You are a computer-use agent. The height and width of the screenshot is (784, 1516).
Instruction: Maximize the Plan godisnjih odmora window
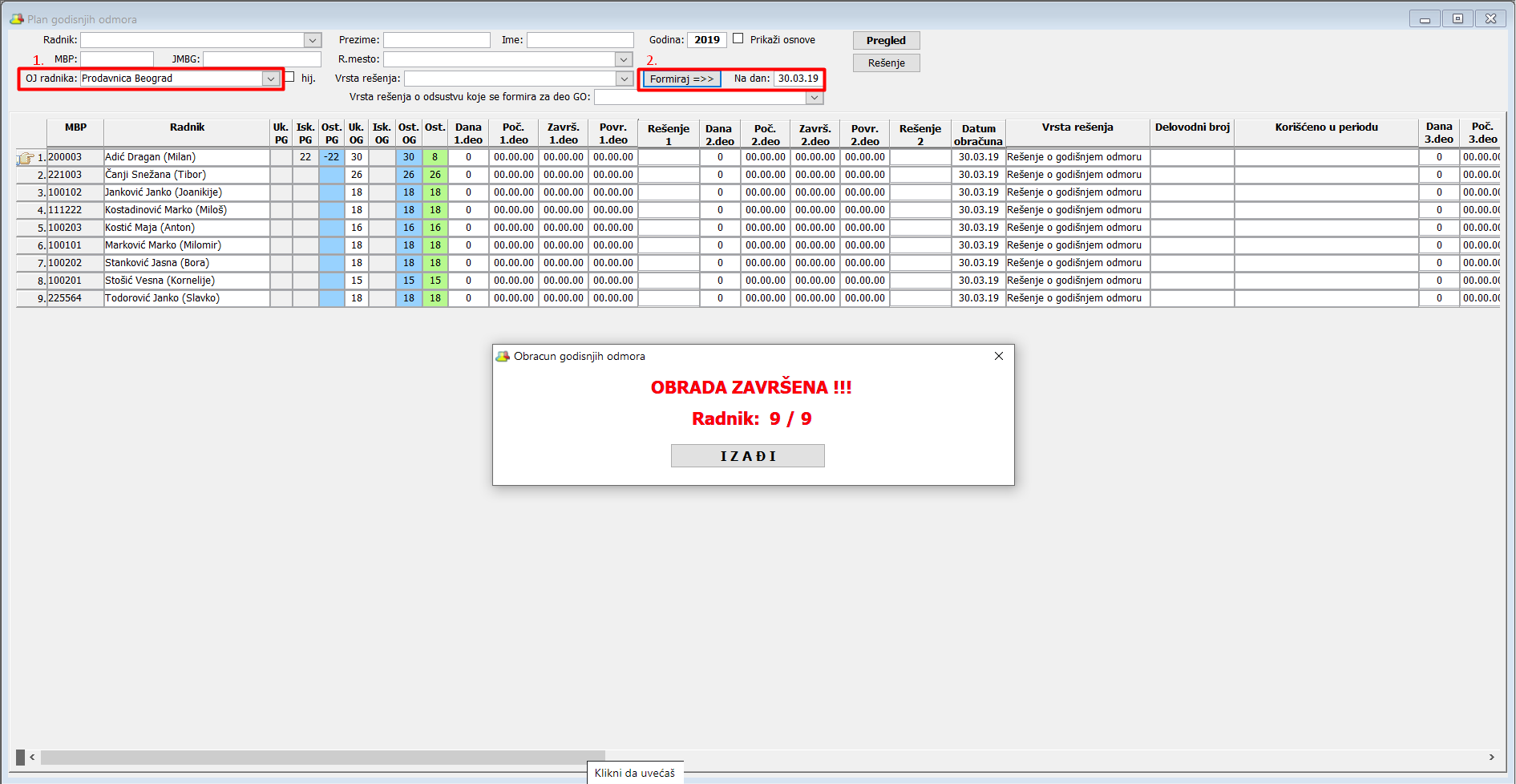(x=1457, y=18)
